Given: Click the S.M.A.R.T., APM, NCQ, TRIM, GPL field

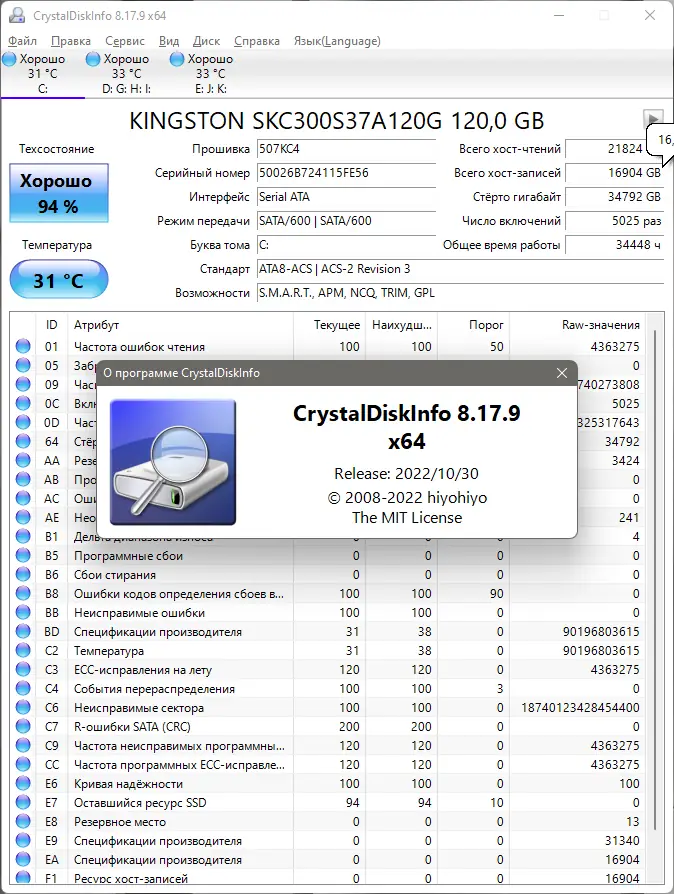Looking at the screenshot, I should pyautogui.click(x=460, y=292).
